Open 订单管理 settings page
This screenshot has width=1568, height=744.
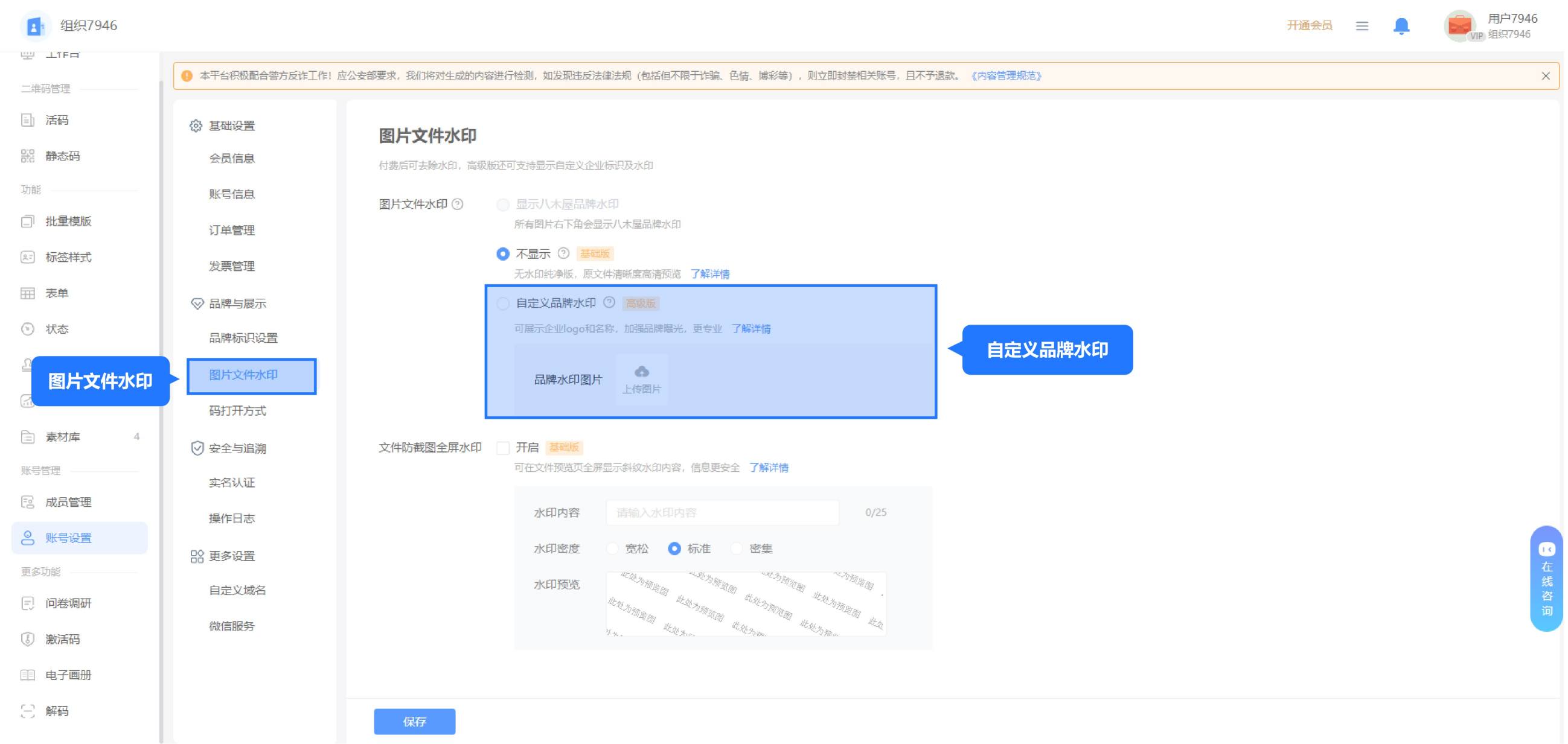click(x=232, y=230)
